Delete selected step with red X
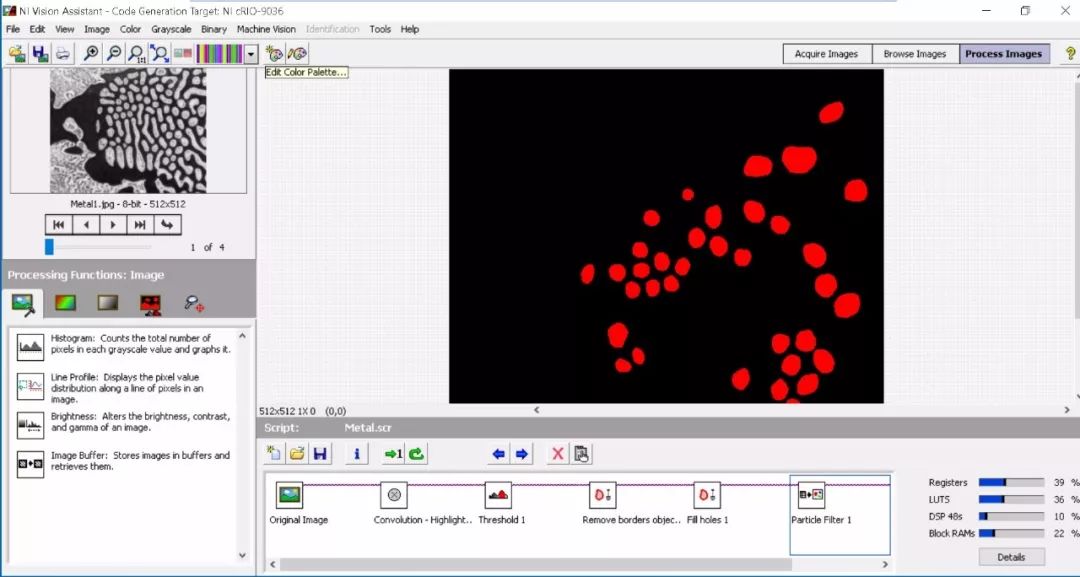The height and width of the screenshot is (577, 1080). tap(557, 454)
